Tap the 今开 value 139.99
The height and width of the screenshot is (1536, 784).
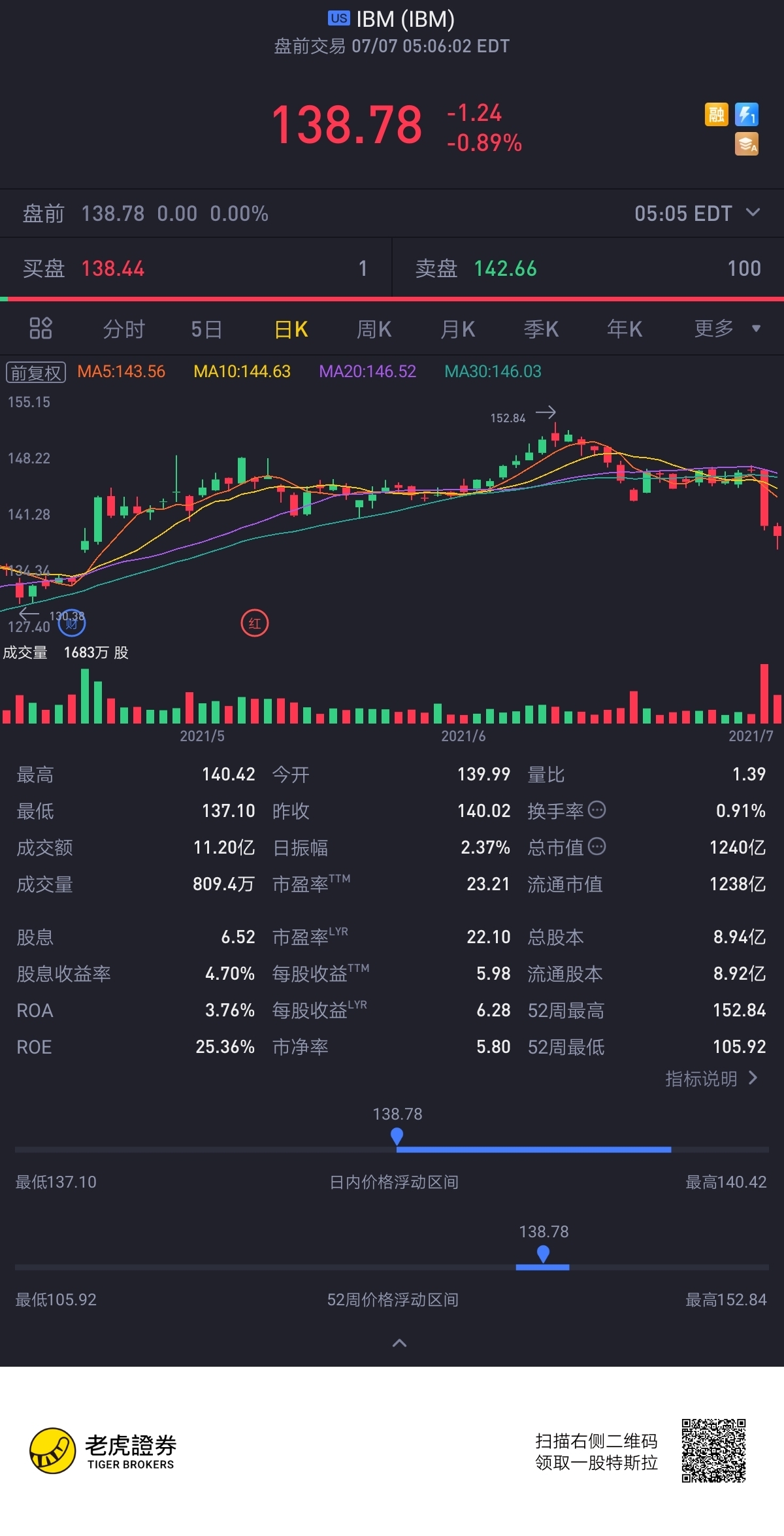(483, 774)
